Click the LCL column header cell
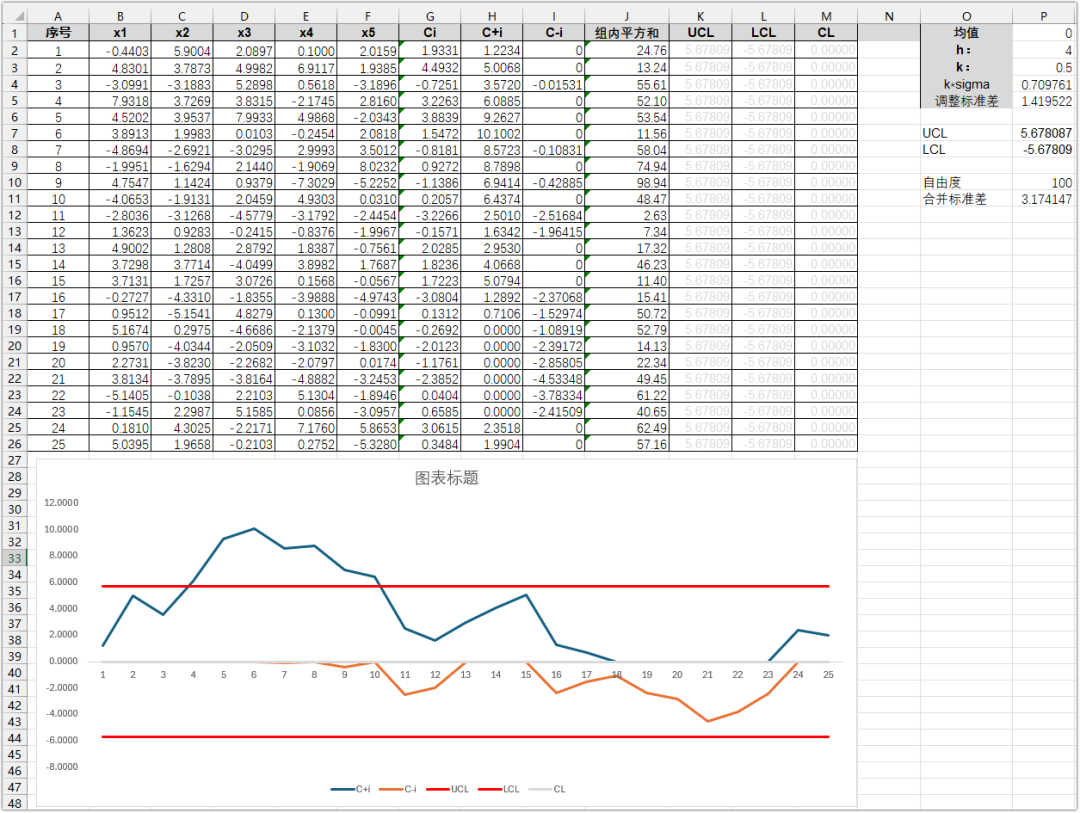The width and height of the screenshot is (1080, 813). 763,32
